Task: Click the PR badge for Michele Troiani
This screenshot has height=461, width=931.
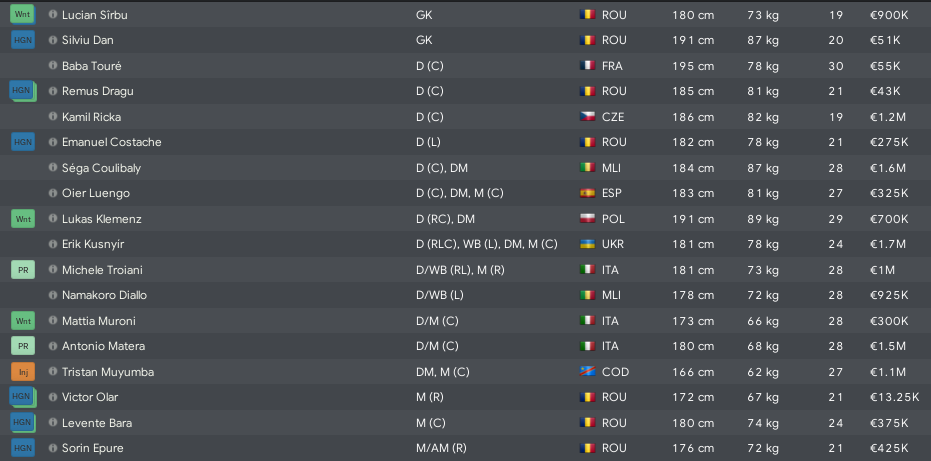Action: 23,270
